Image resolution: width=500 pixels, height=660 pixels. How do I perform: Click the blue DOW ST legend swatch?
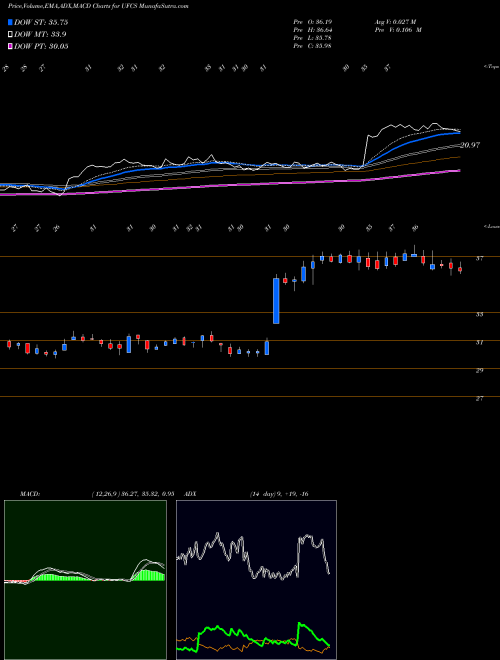tap(10, 22)
